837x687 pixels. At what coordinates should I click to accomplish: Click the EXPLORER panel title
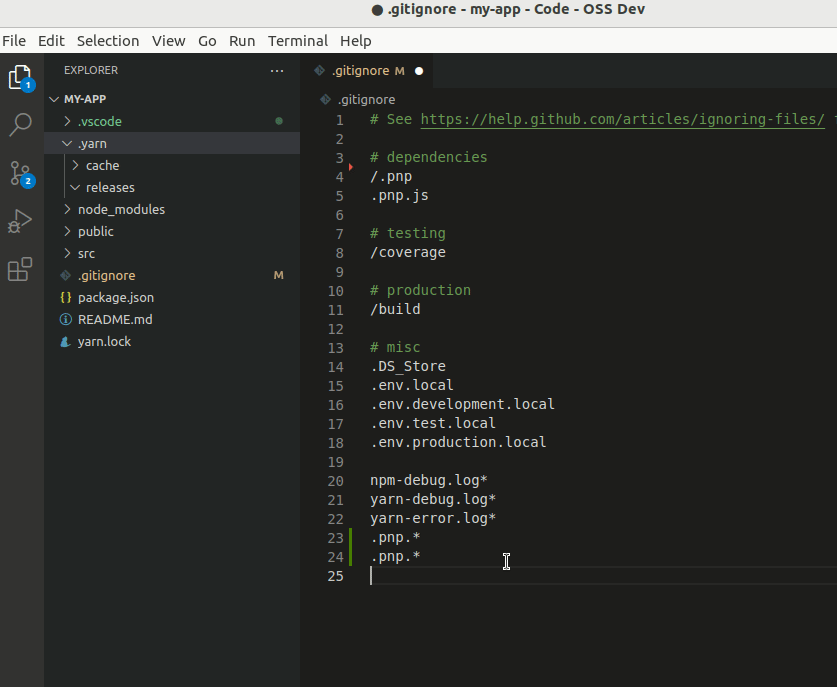(x=91, y=70)
